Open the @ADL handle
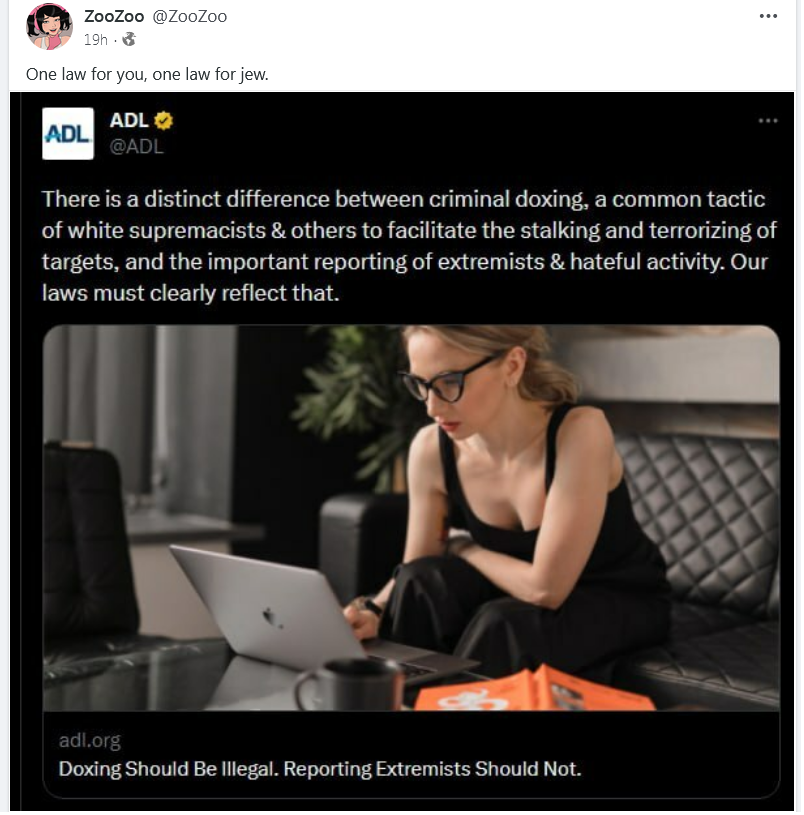 [x=136, y=147]
